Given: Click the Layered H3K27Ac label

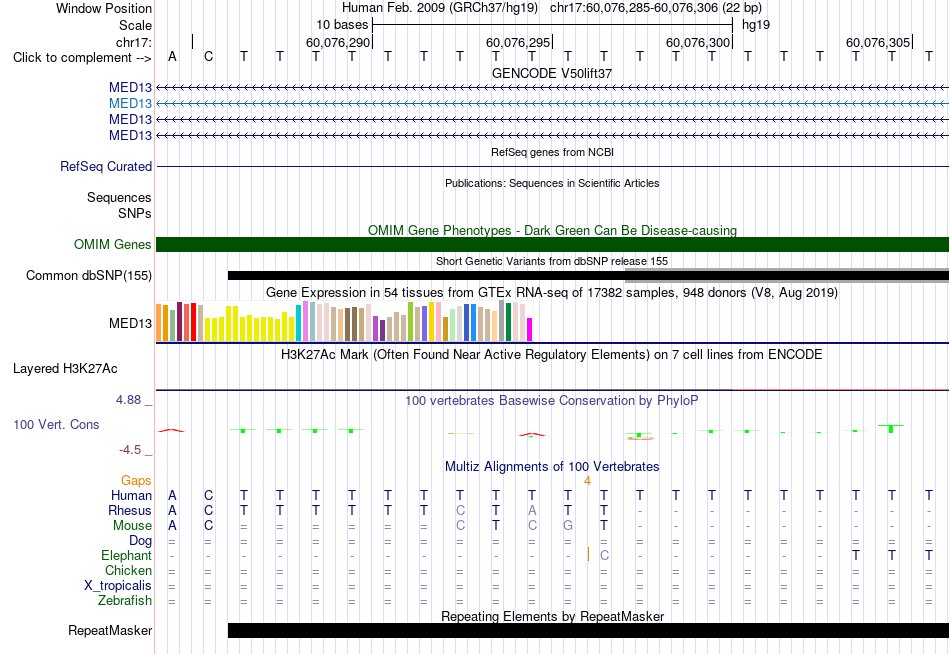Looking at the screenshot, I should click(65, 369).
